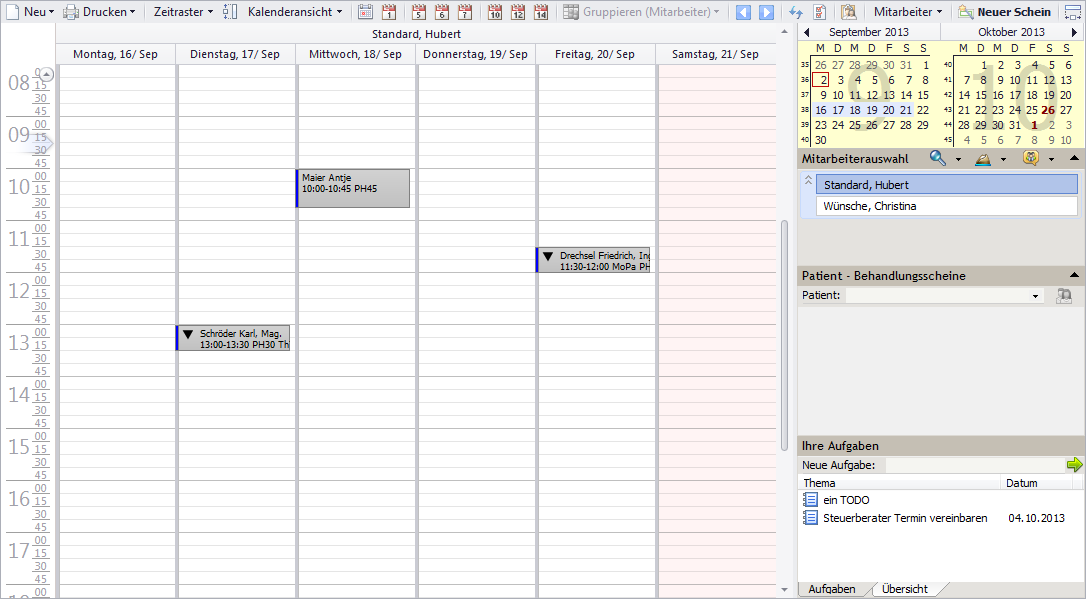Open the Zeitraster dropdown
This screenshot has width=1086, height=599.
click(183, 12)
